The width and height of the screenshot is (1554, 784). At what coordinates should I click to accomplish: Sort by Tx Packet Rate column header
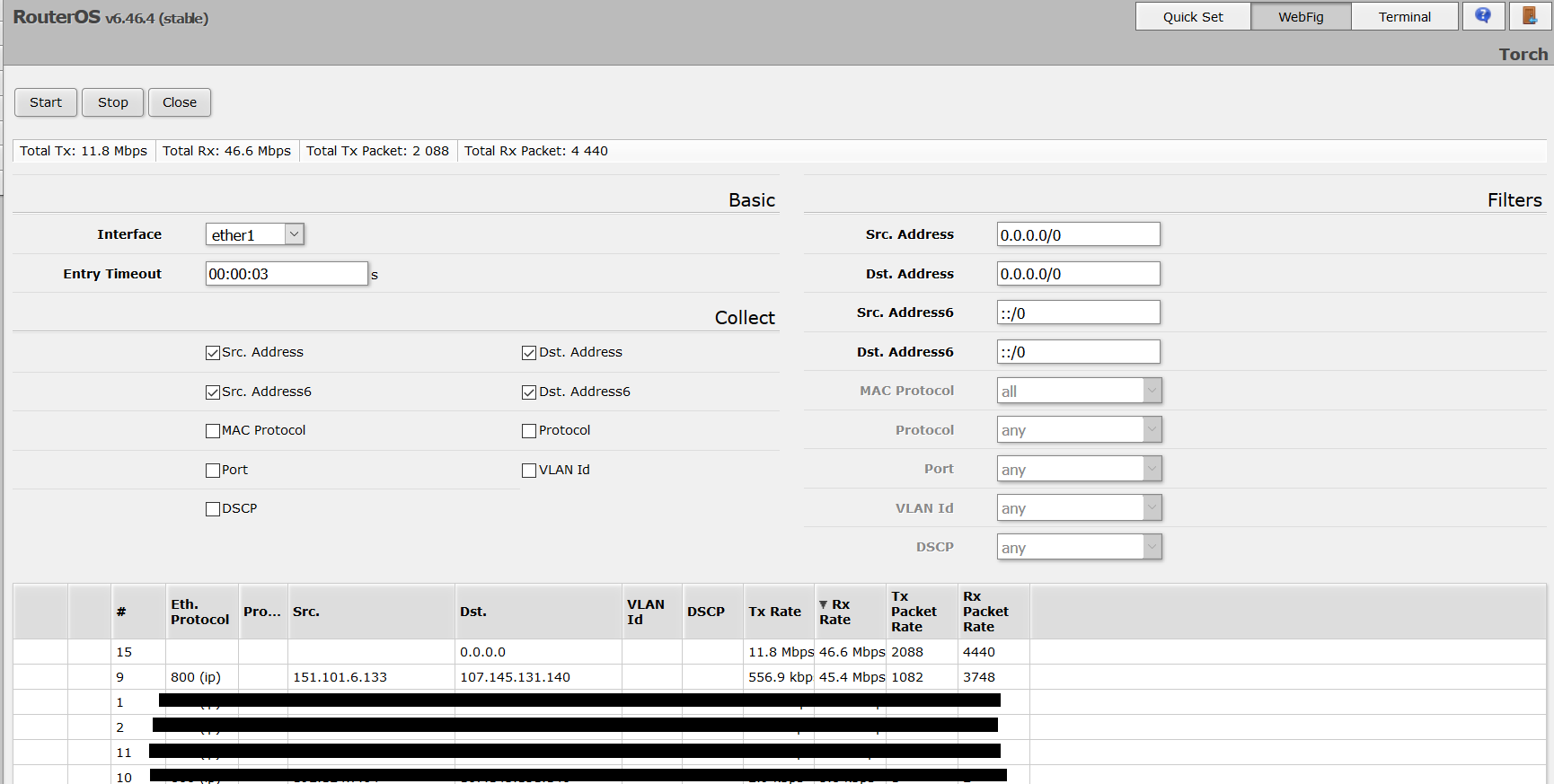click(922, 612)
